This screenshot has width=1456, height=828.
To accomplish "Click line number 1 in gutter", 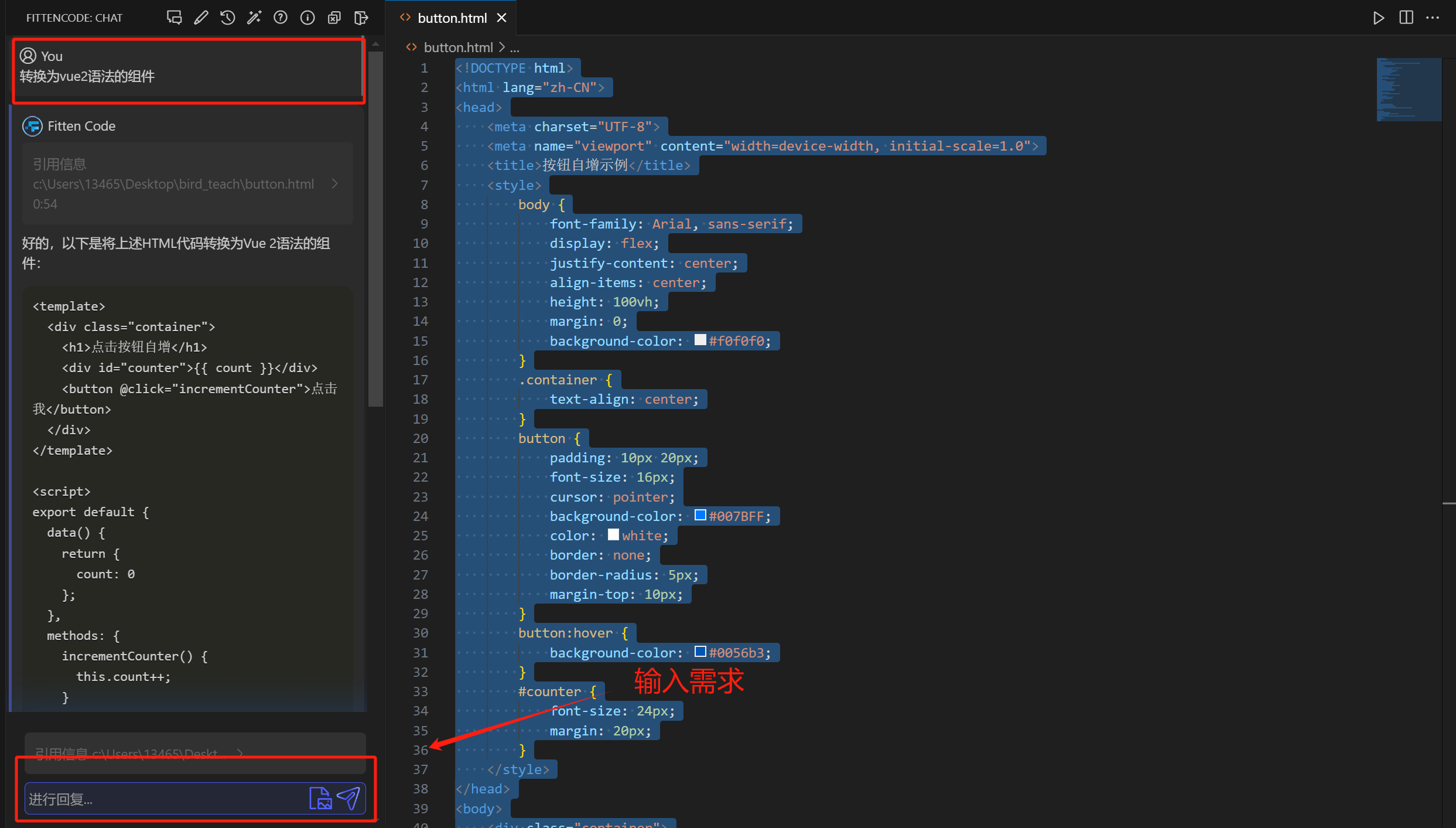I will tap(424, 68).
